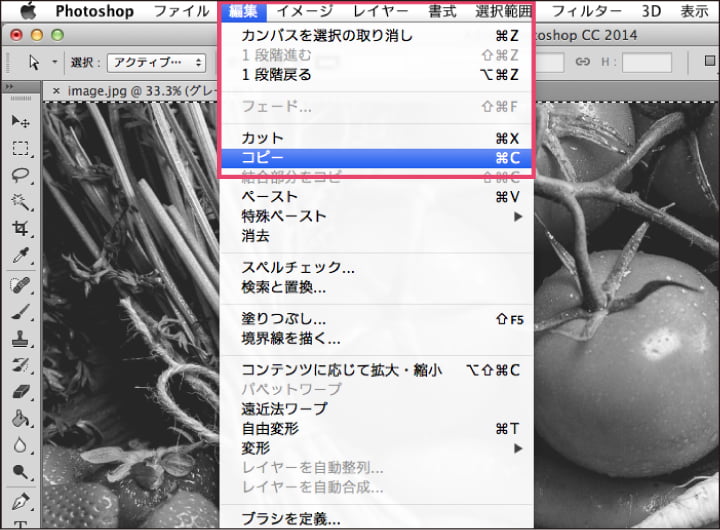Choose ペースト from the menu

pos(377,197)
